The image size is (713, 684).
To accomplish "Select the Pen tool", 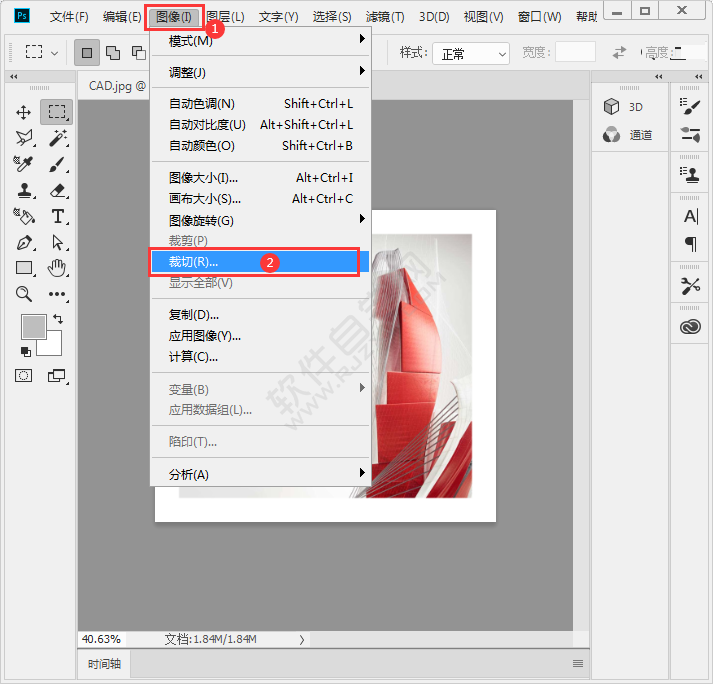I will click(x=24, y=242).
